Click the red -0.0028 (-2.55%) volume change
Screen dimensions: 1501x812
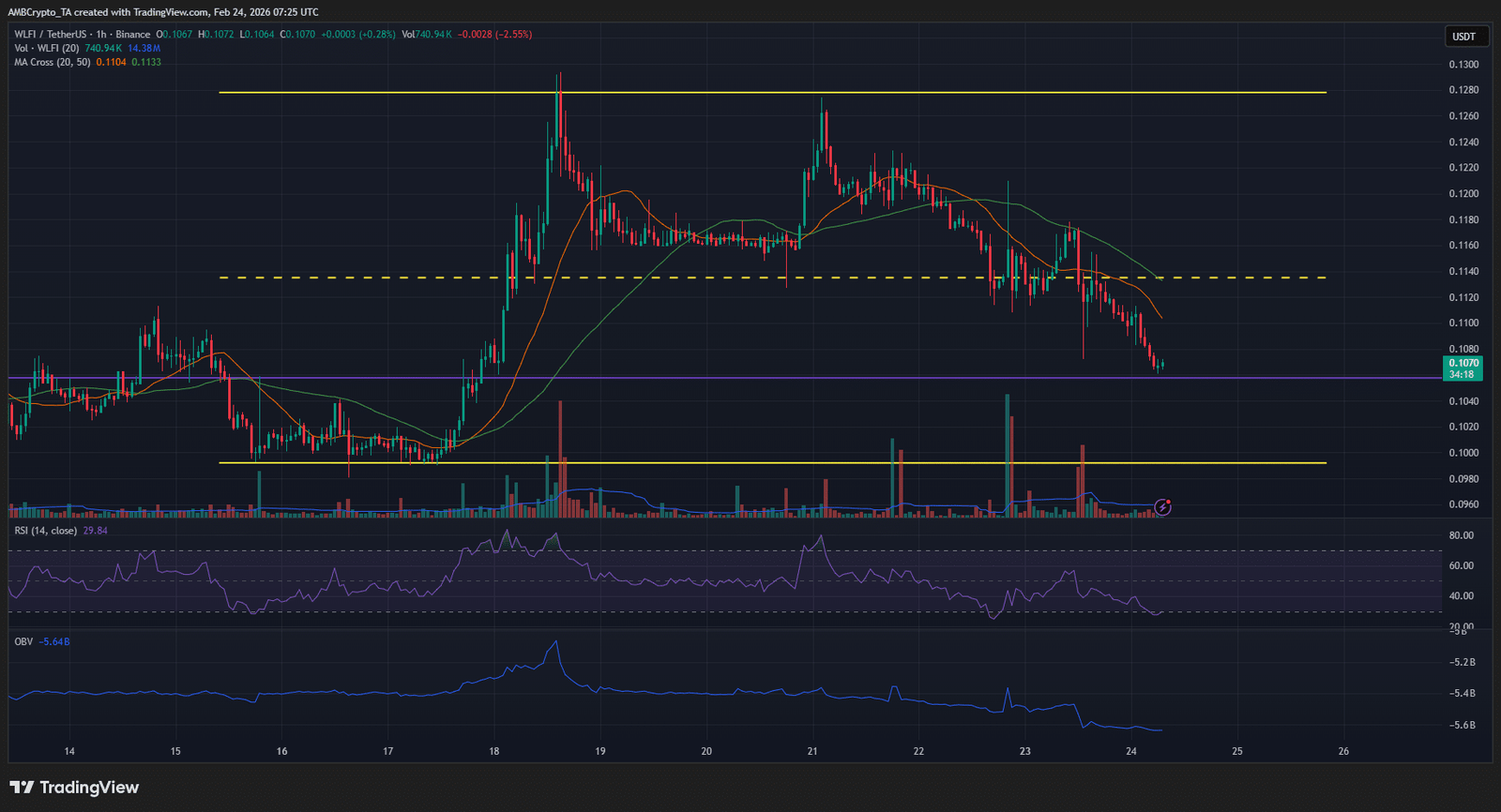point(494,35)
